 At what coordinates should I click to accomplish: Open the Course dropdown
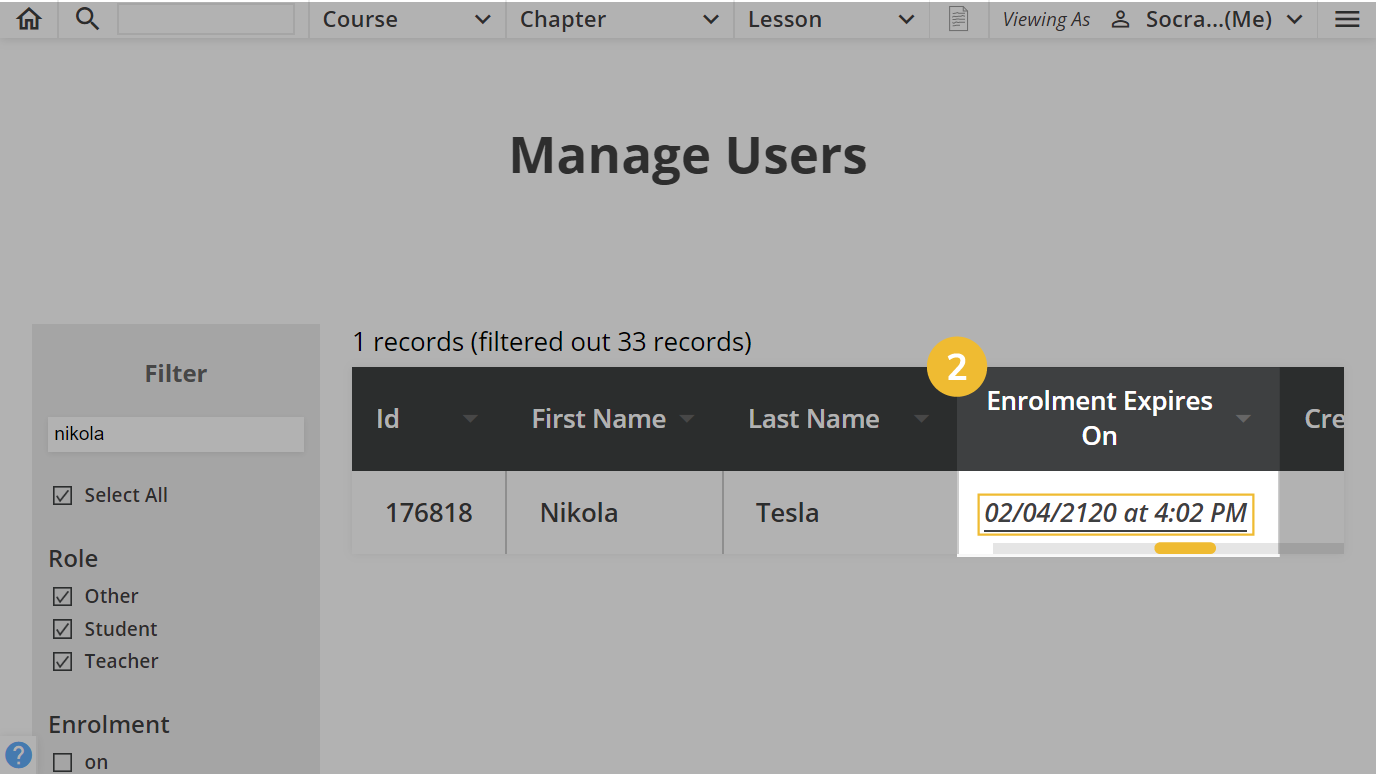pos(407,20)
